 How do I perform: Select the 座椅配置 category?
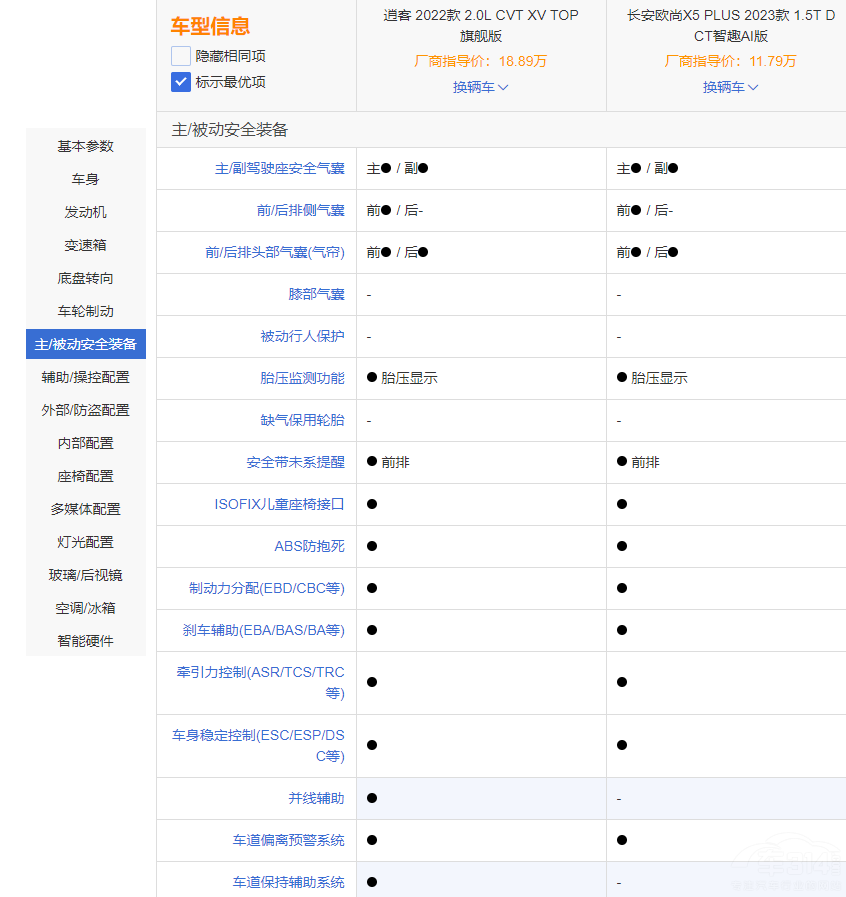click(x=85, y=475)
